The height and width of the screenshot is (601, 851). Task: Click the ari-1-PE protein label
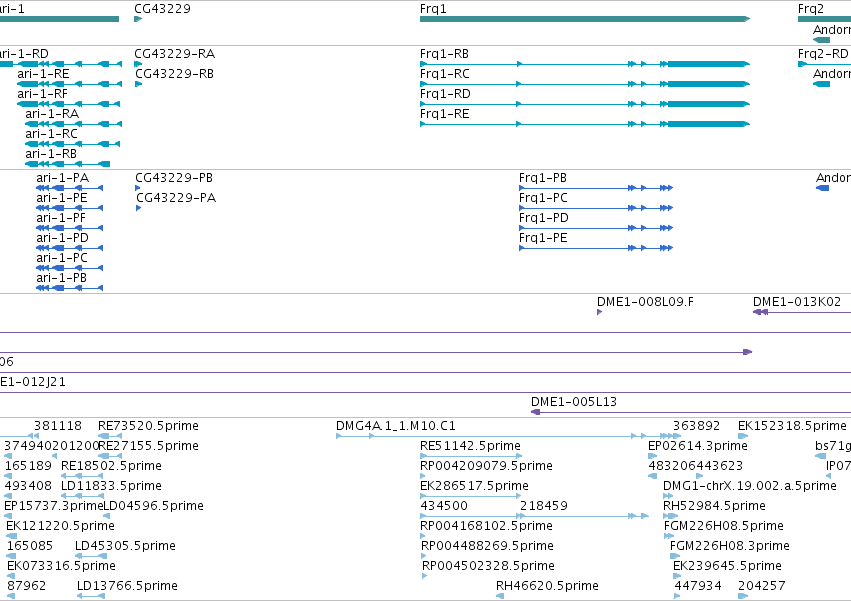coord(62,198)
